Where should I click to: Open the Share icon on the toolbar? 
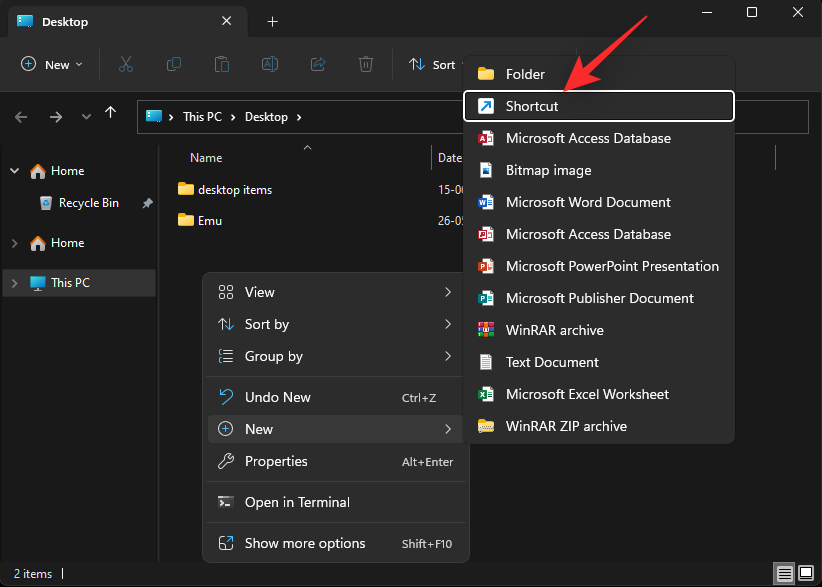click(x=317, y=63)
